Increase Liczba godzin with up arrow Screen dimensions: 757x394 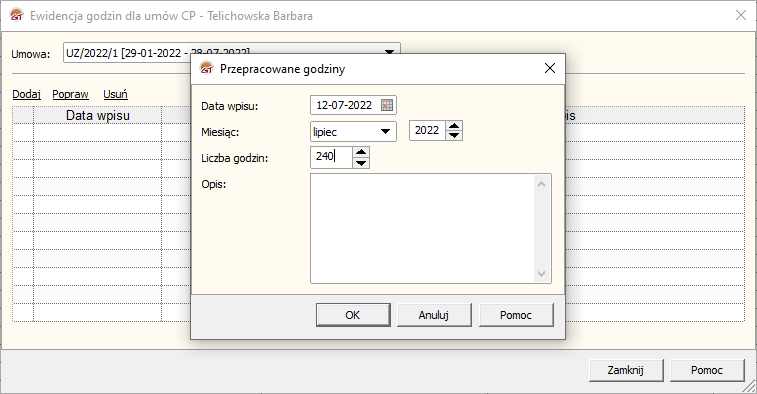361,152
